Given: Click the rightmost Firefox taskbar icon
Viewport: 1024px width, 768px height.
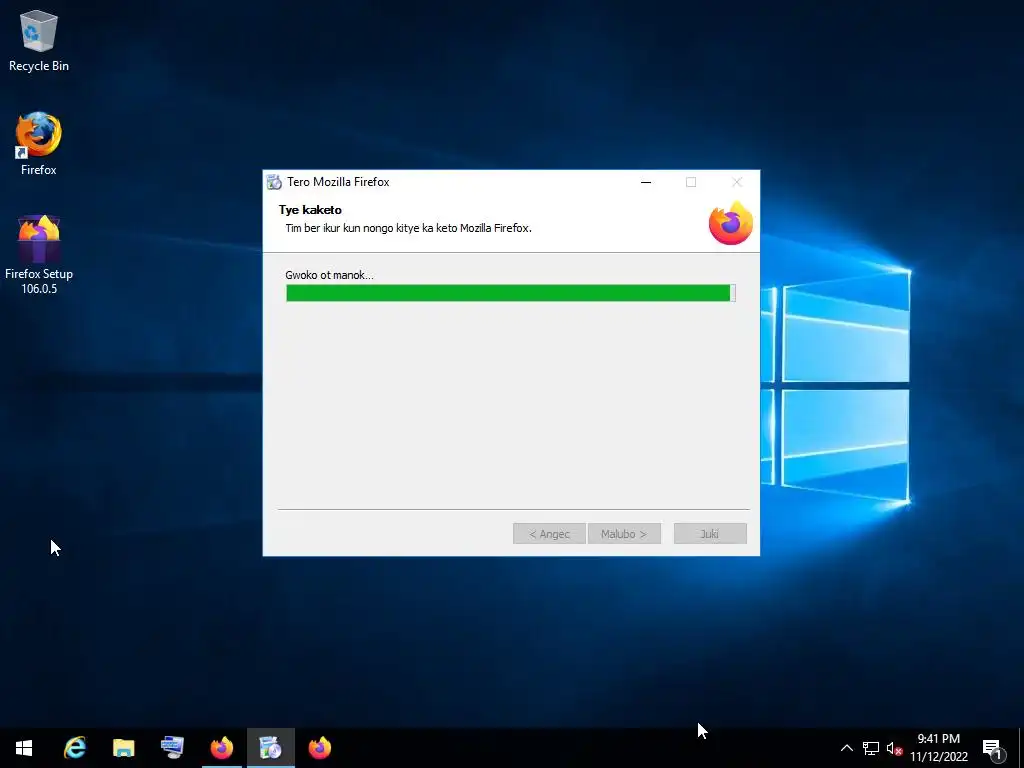Looking at the screenshot, I should [319, 748].
